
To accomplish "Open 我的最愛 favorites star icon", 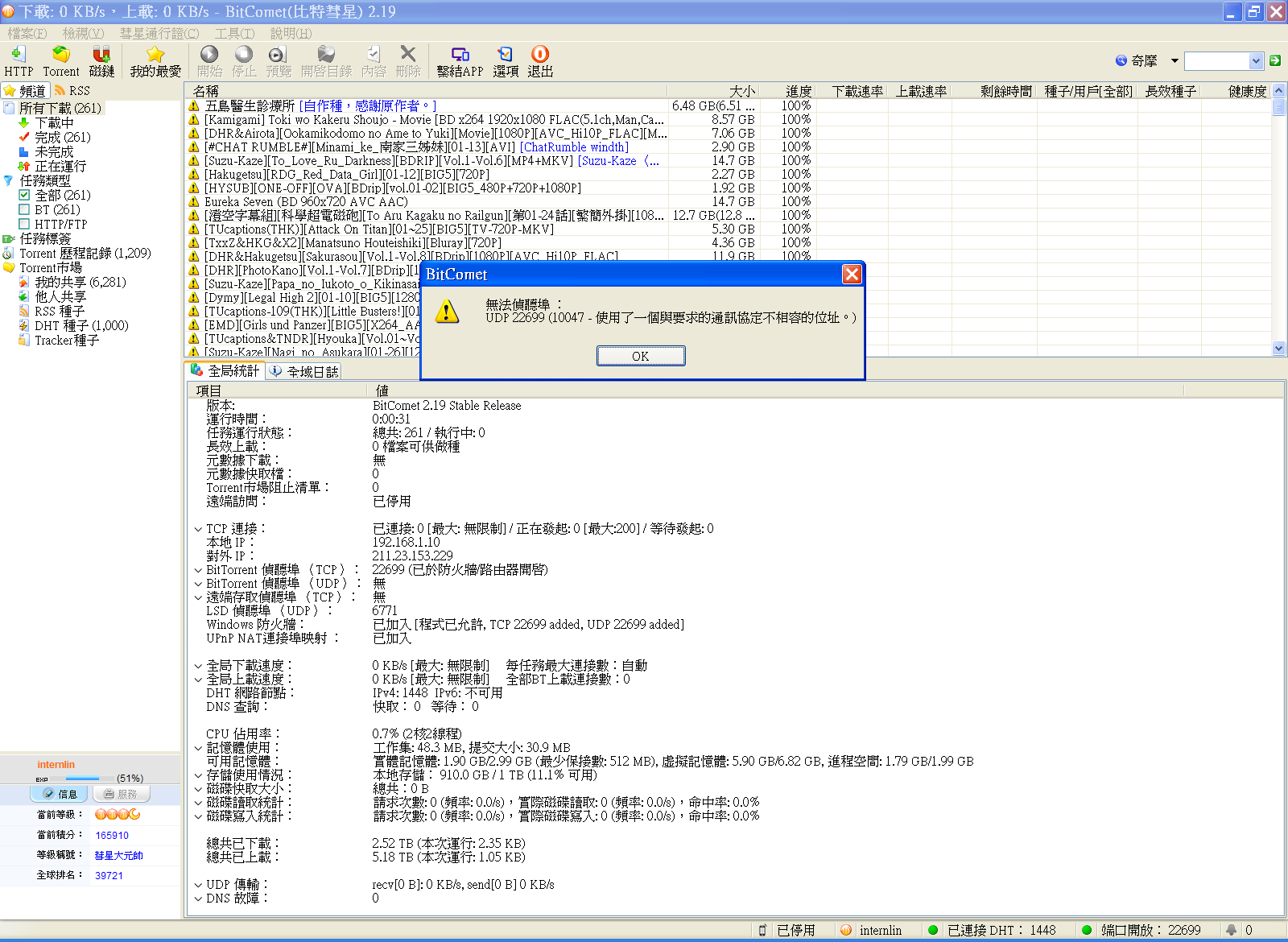I will click(155, 55).
